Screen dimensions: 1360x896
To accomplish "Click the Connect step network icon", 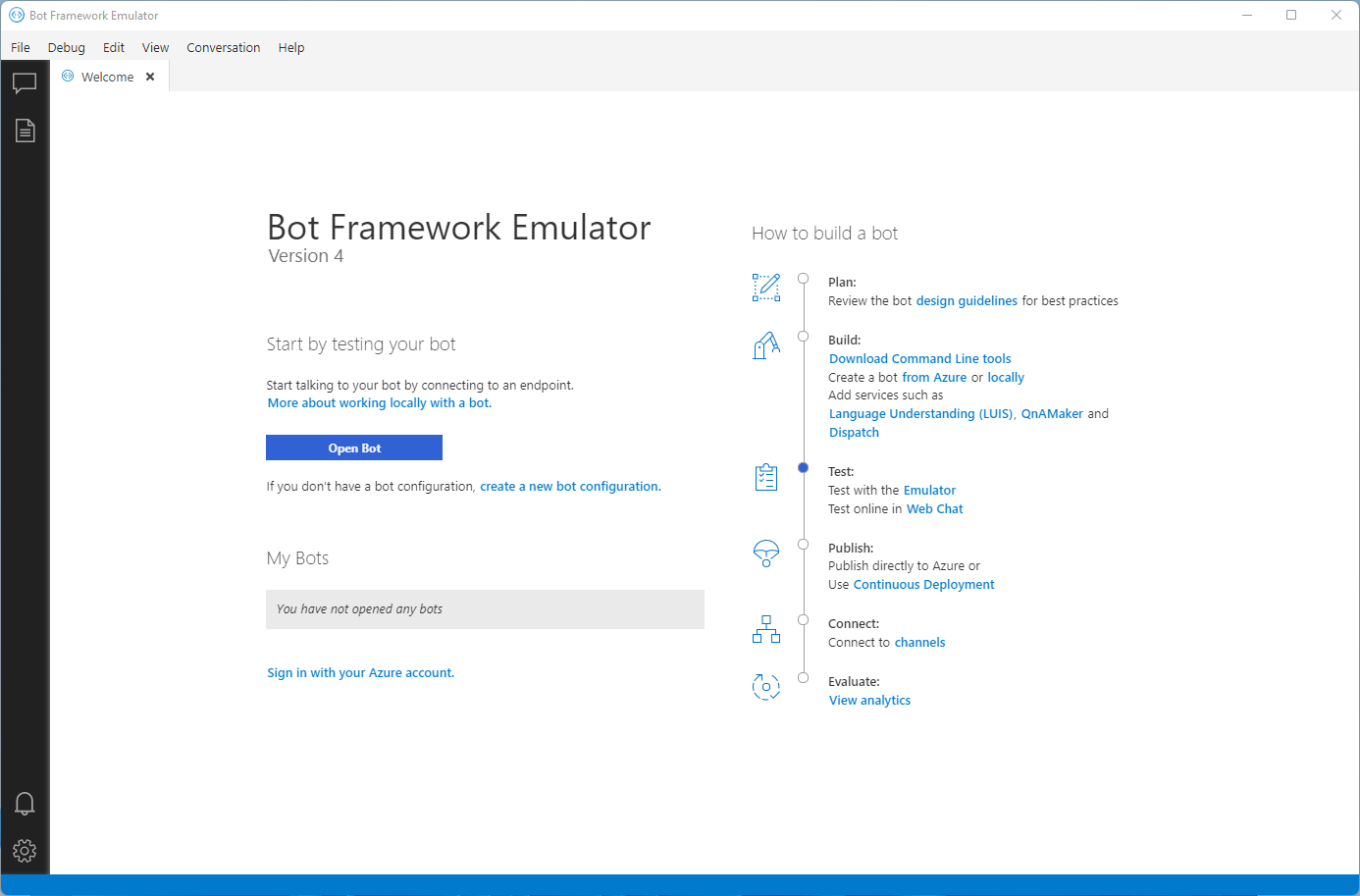I will 766,629.
